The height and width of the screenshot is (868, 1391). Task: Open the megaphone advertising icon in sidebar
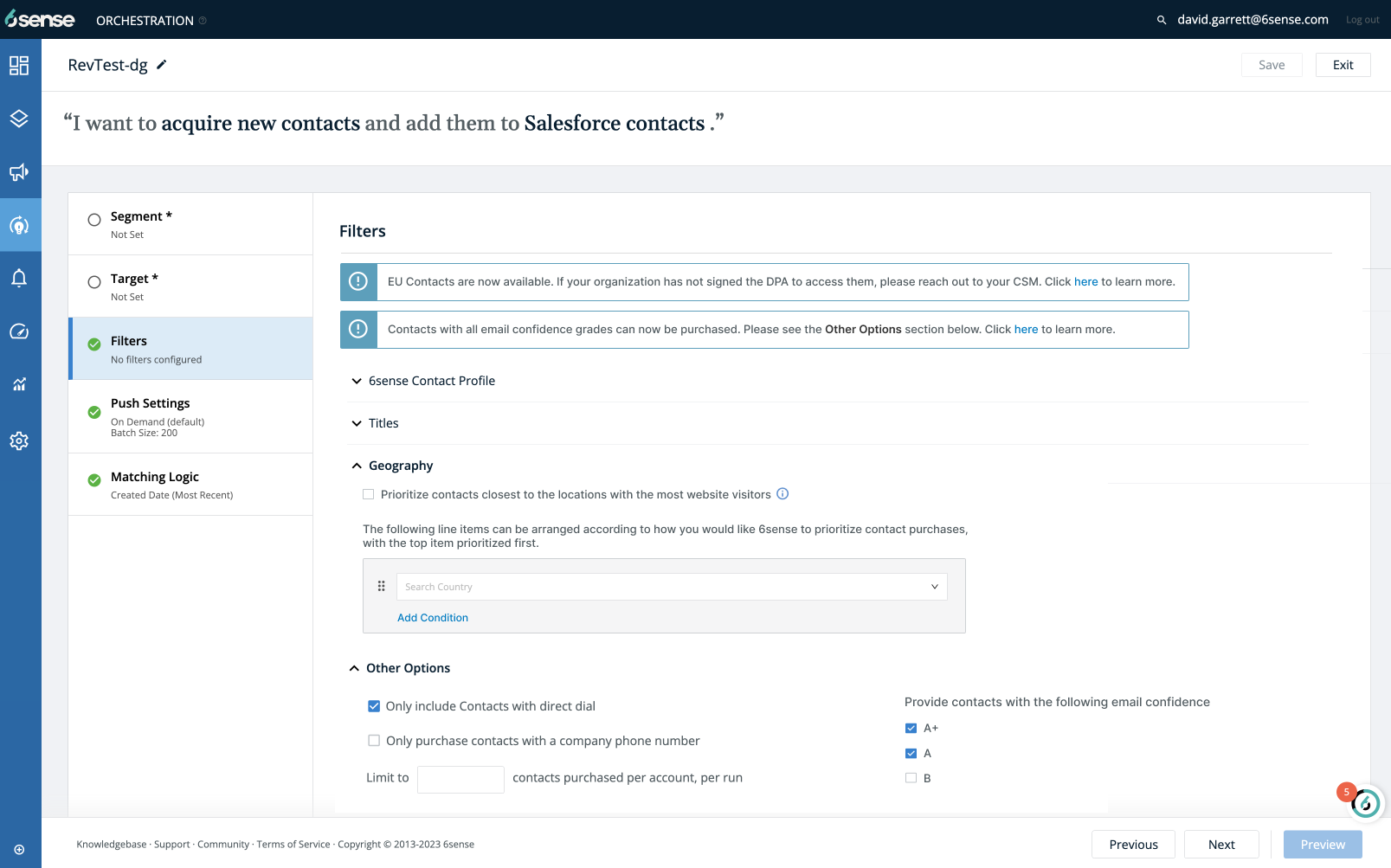point(19,172)
